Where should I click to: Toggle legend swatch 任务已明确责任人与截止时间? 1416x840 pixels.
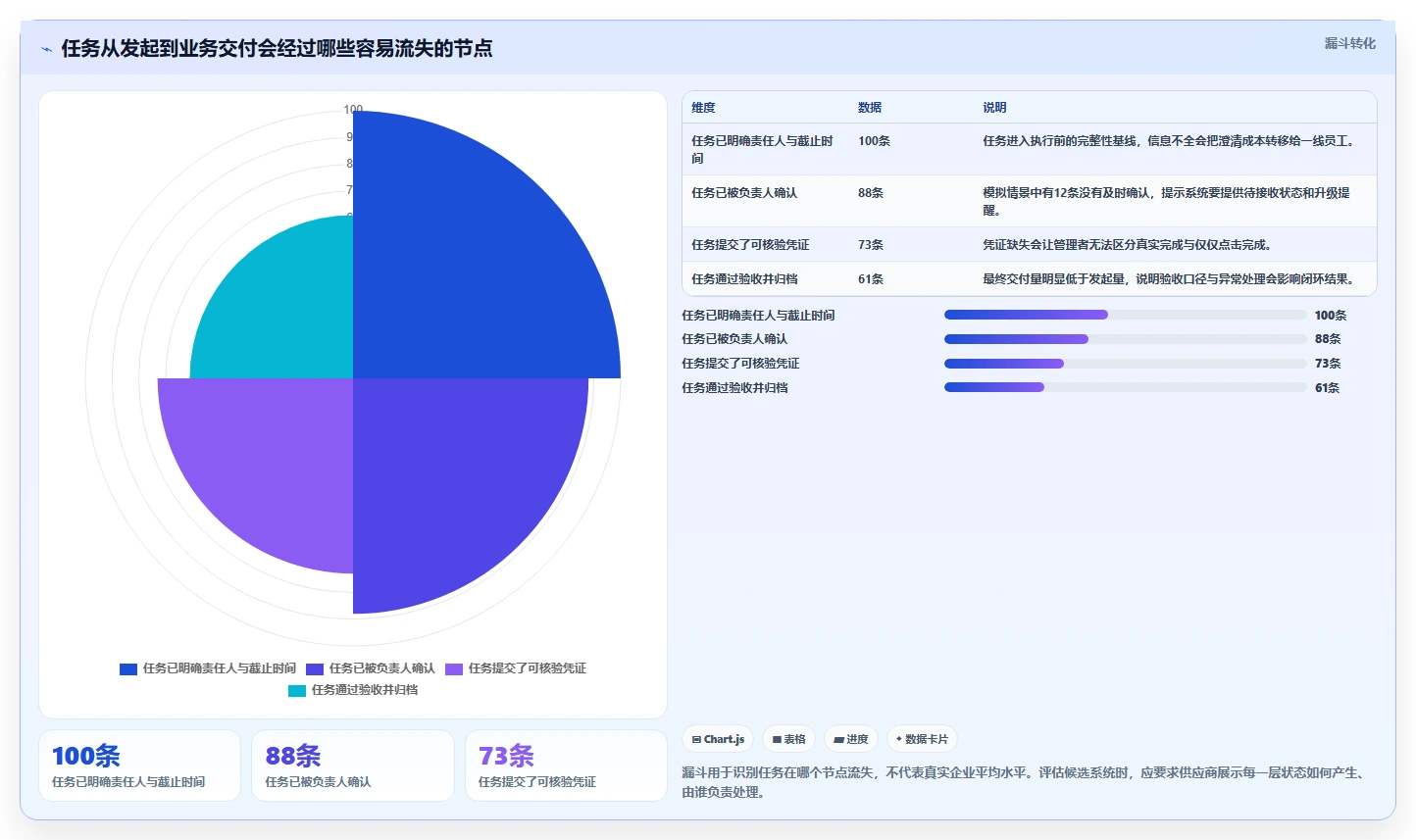(x=128, y=668)
